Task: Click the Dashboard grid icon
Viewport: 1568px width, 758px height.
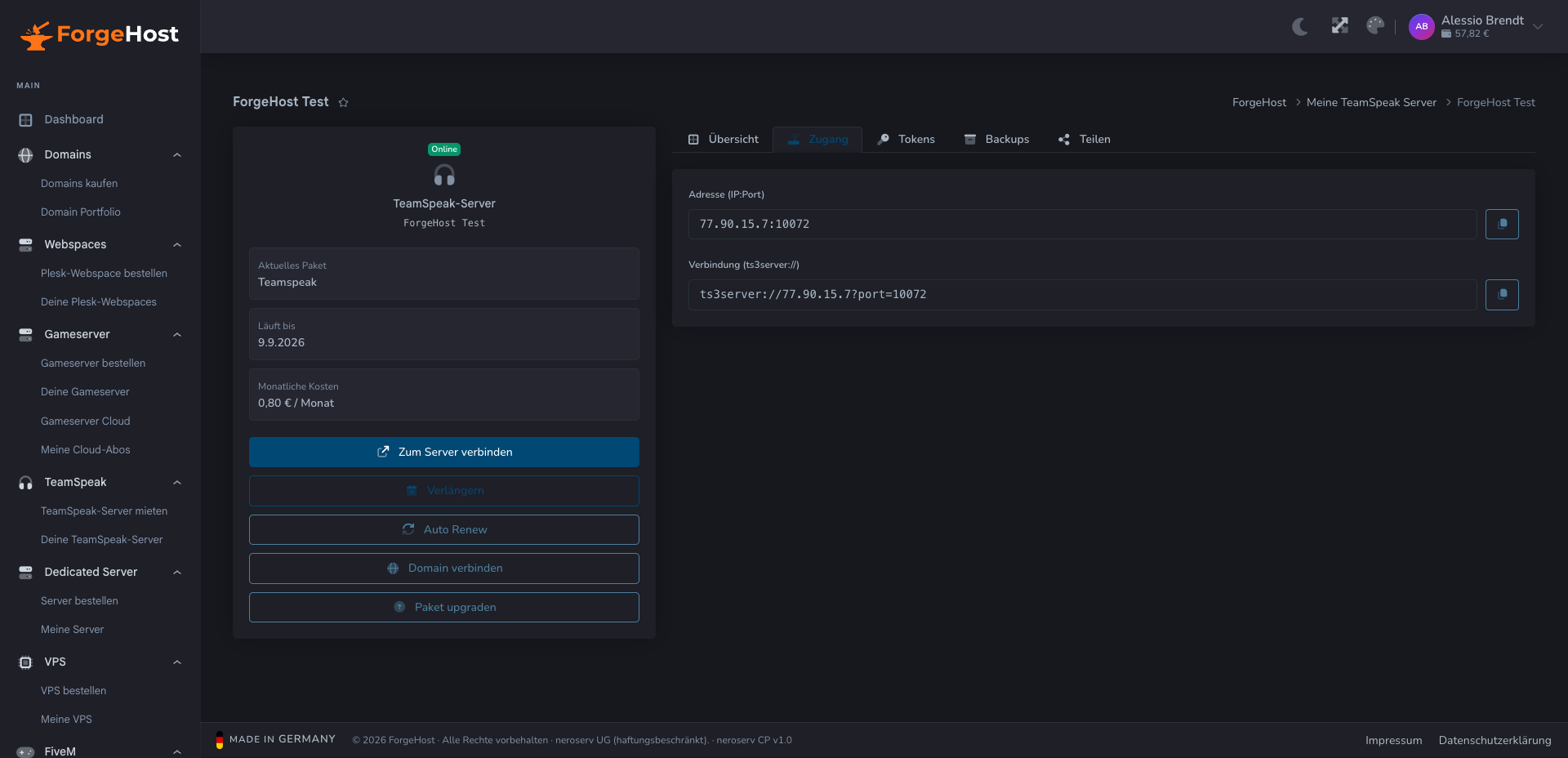Action: click(x=25, y=120)
